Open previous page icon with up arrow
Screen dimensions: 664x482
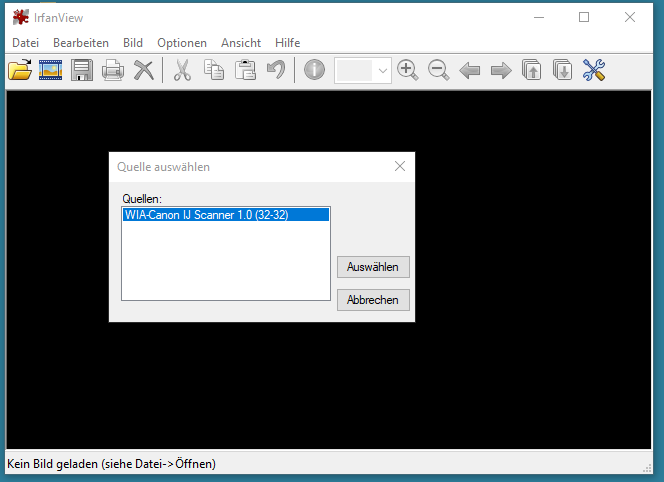point(531,70)
